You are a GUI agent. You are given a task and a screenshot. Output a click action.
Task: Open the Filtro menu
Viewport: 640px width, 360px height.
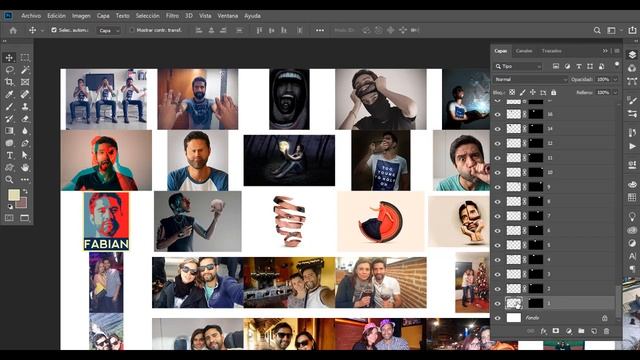172,16
